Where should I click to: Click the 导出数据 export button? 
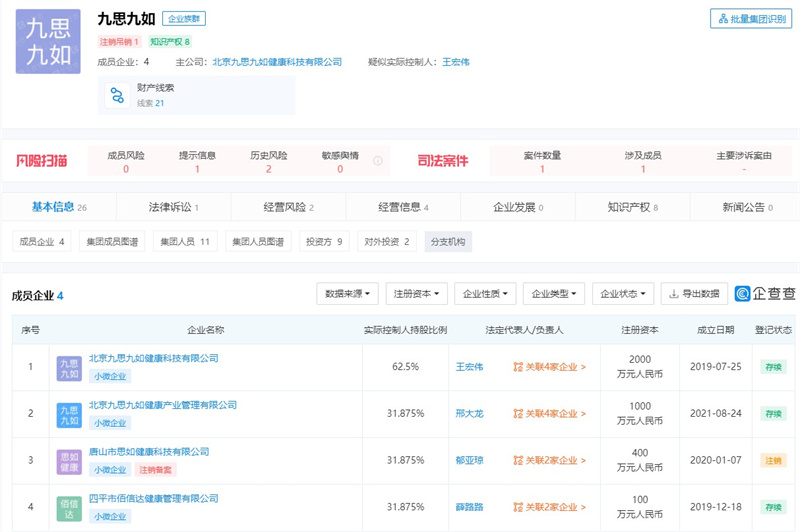(694, 294)
